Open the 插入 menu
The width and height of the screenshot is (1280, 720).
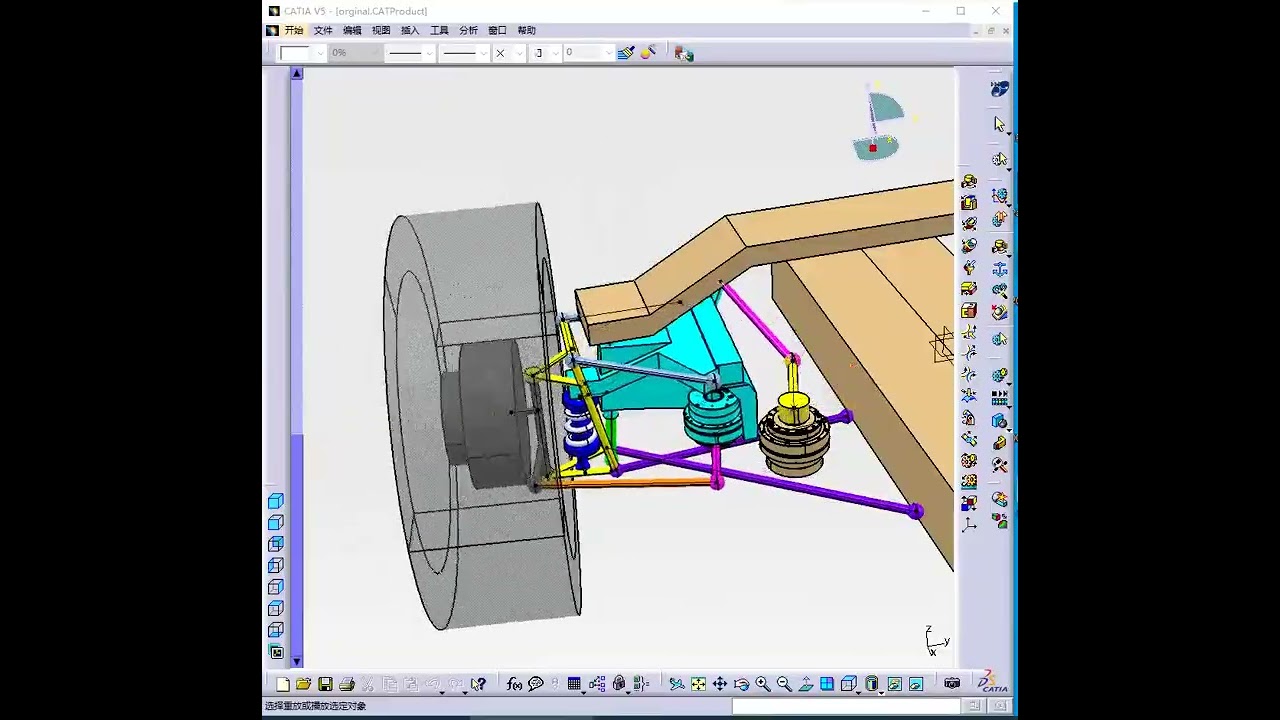point(410,31)
